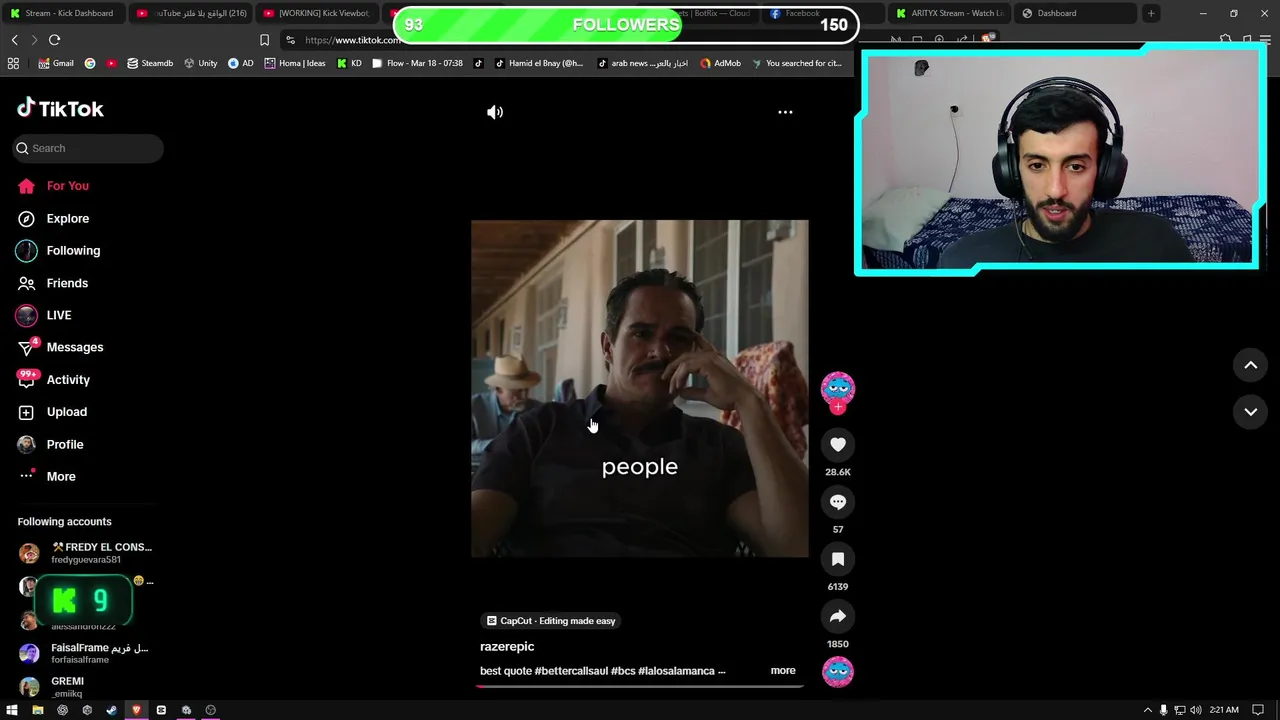Open a new browser tab
1280x720 pixels.
coord(1151,13)
